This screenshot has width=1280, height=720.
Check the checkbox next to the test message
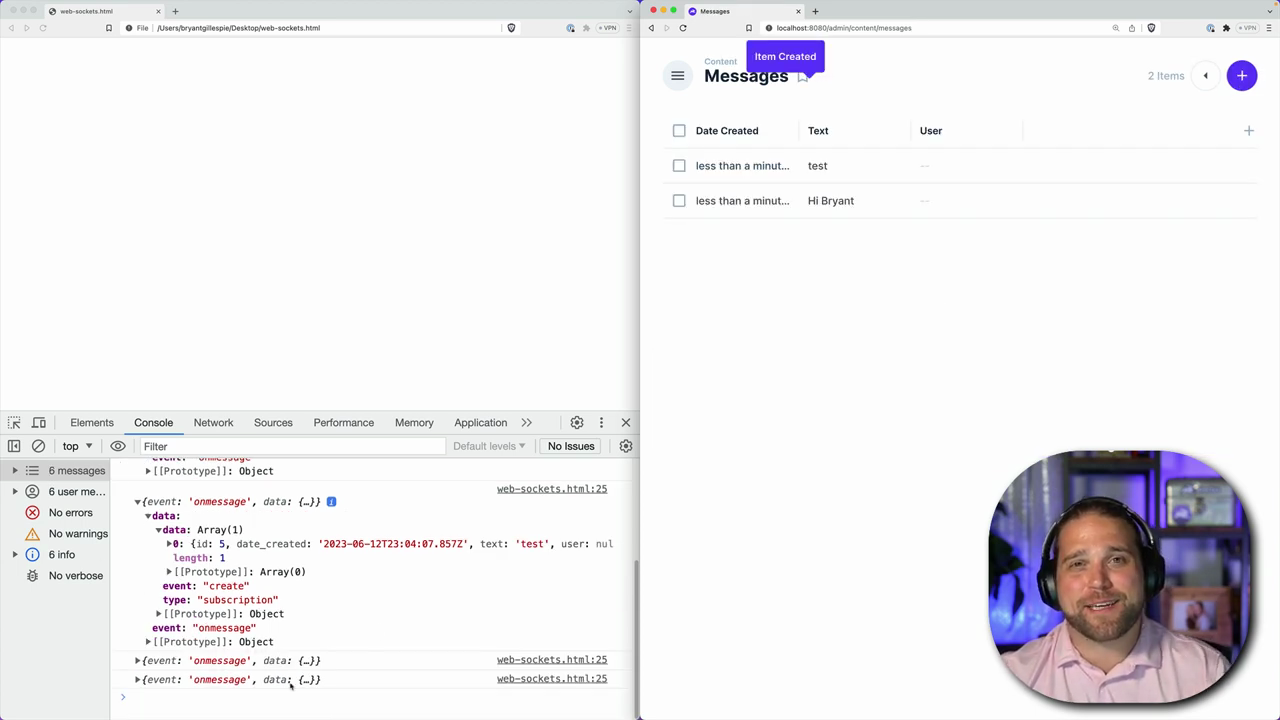(679, 165)
